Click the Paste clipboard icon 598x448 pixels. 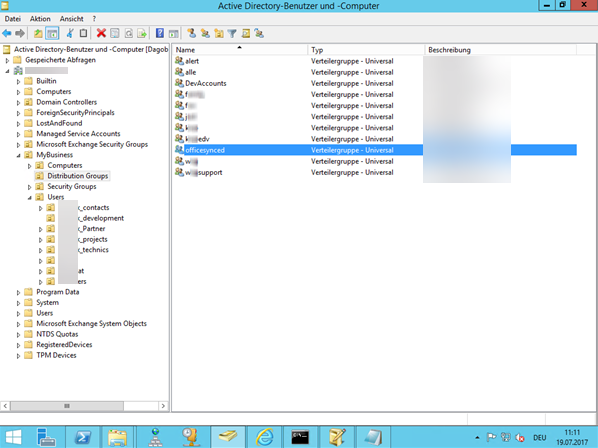83,34
